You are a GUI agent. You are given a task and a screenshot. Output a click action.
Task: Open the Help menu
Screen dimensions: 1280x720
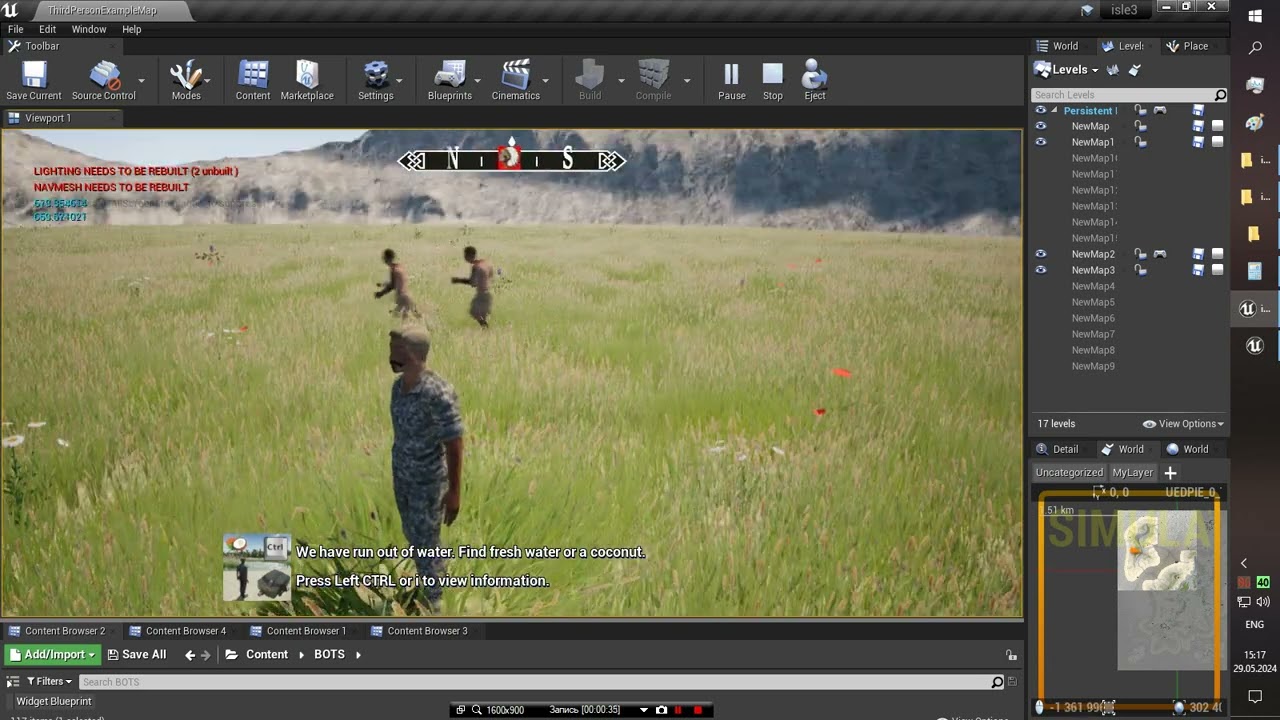point(132,29)
